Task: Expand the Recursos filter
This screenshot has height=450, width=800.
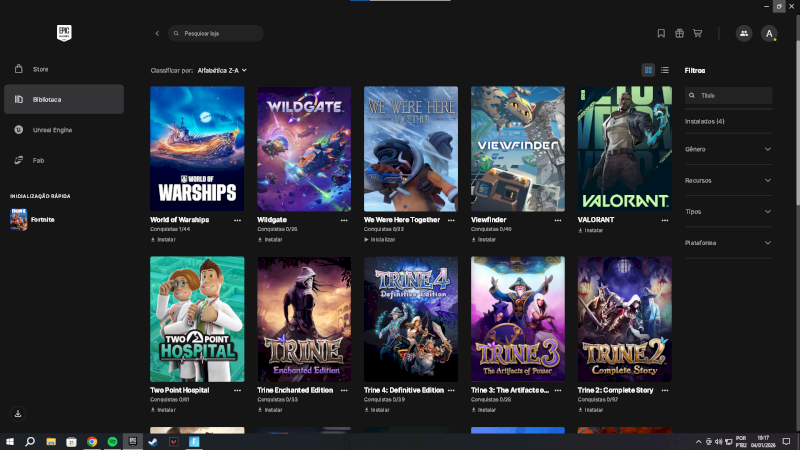Action: 729,180
